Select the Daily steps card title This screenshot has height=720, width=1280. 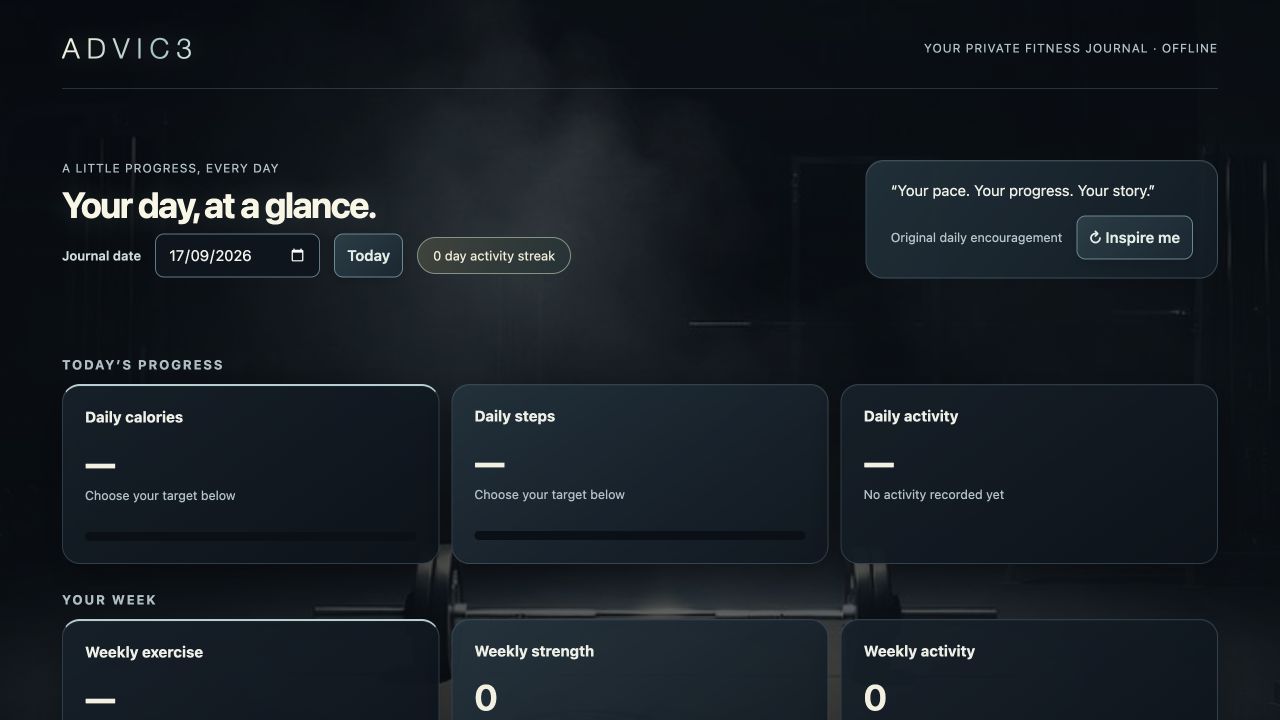(514, 416)
